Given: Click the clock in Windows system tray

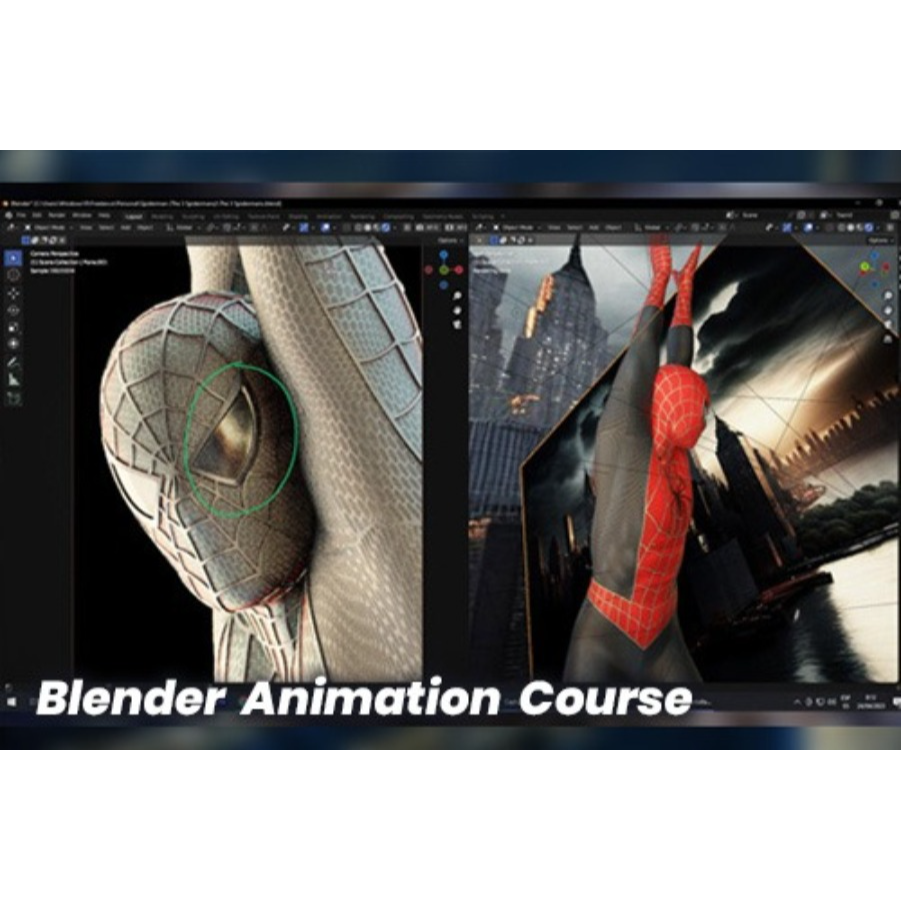Looking at the screenshot, I should [x=870, y=702].
